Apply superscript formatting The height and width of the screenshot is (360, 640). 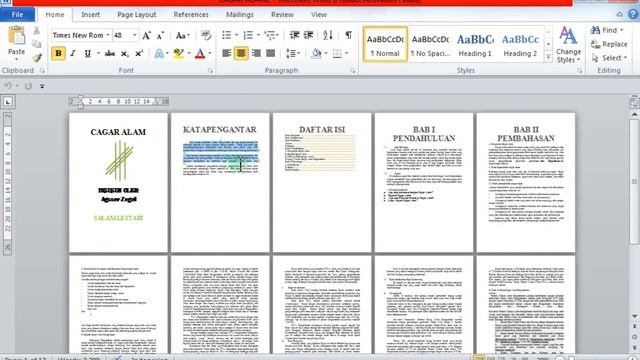(139, 53)
